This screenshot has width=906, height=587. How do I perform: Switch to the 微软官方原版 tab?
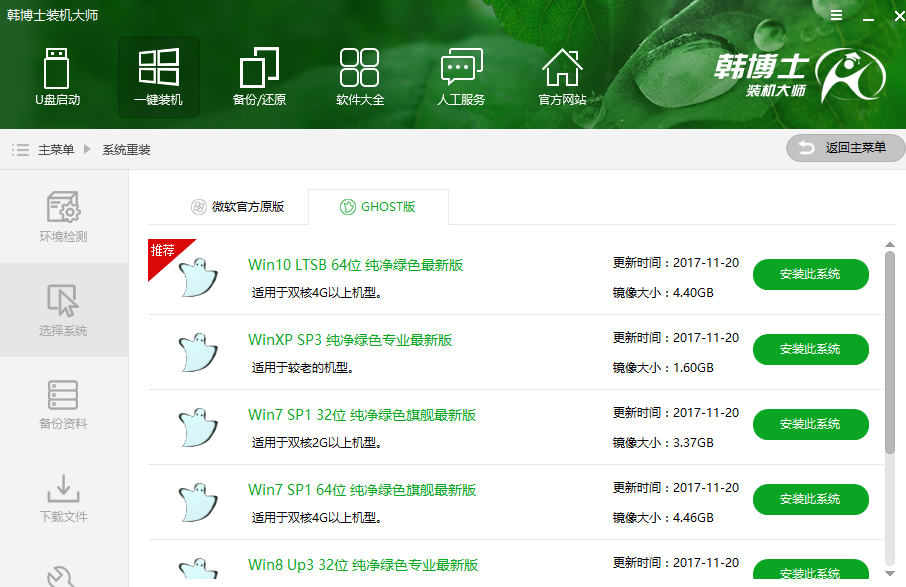240,207
